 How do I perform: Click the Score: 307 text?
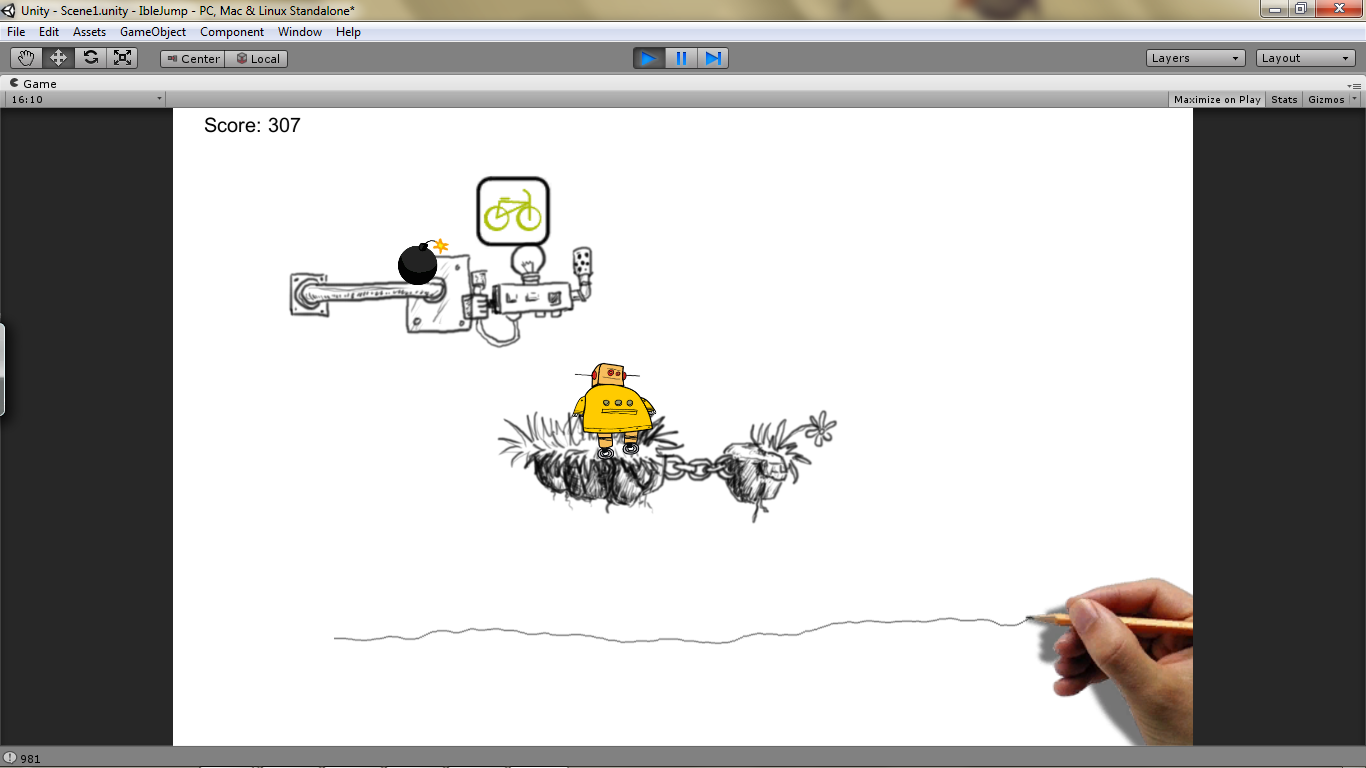(x=252, y=125)
